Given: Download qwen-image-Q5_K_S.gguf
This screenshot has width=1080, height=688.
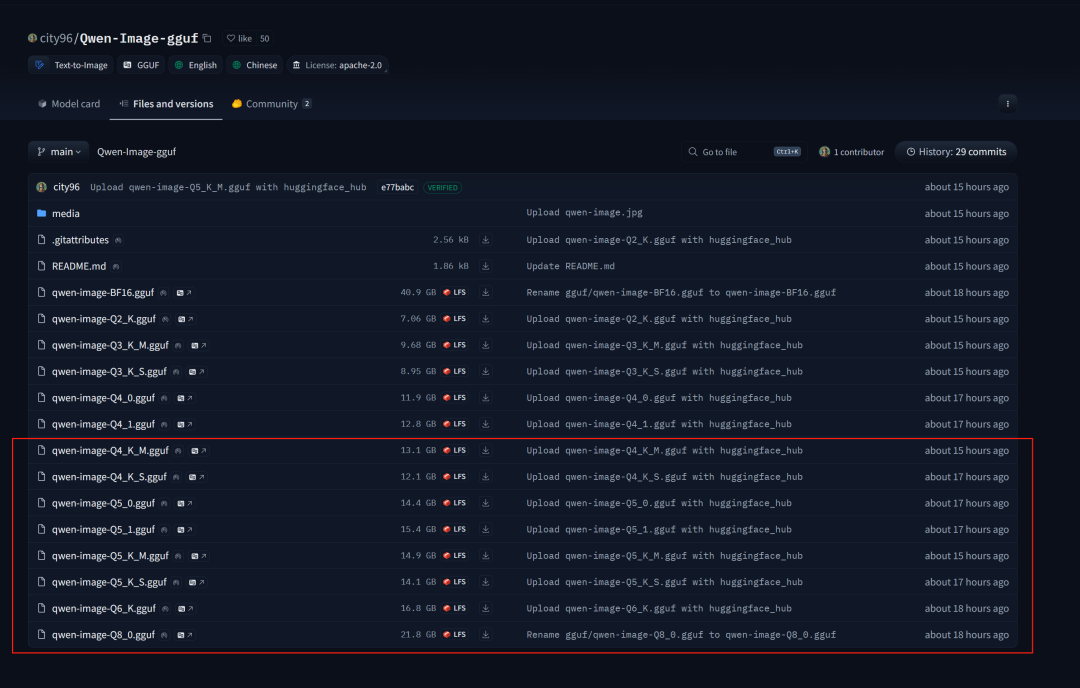Looking at the screenshot, I should tap(486, 582).
